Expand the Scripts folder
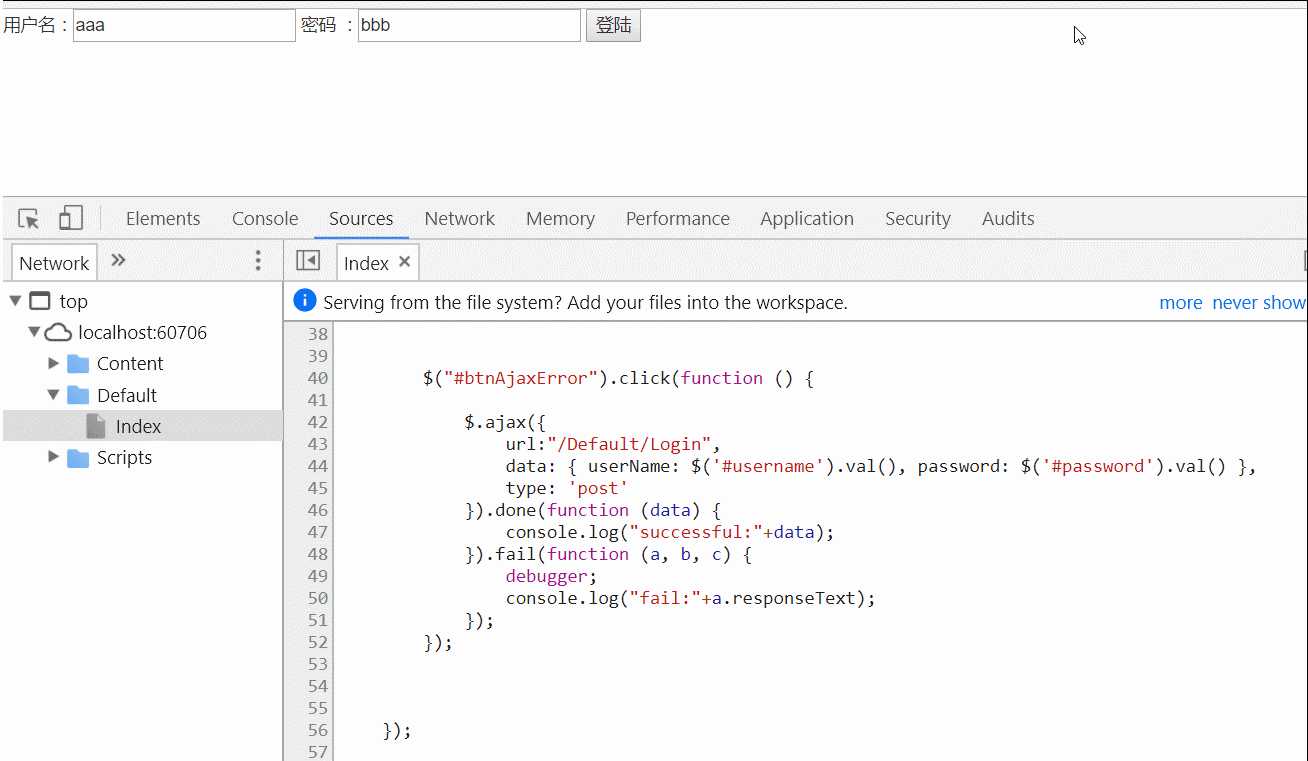This screenshot has width=1308, height=761. coord(54,457)
